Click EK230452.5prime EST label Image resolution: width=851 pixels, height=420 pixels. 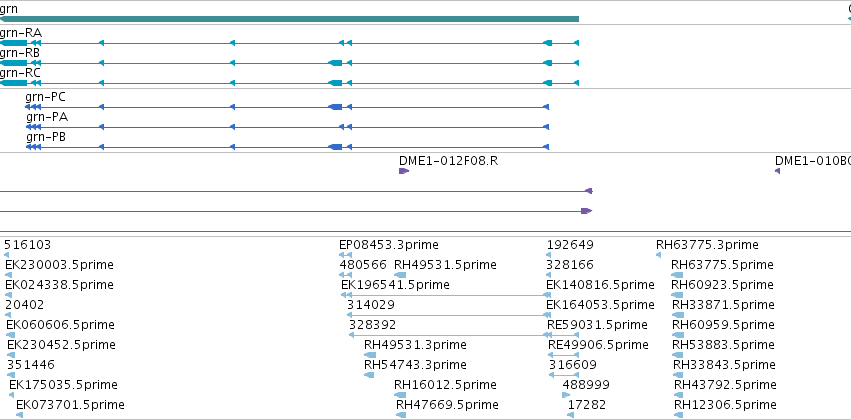click(x=61, y=345)
